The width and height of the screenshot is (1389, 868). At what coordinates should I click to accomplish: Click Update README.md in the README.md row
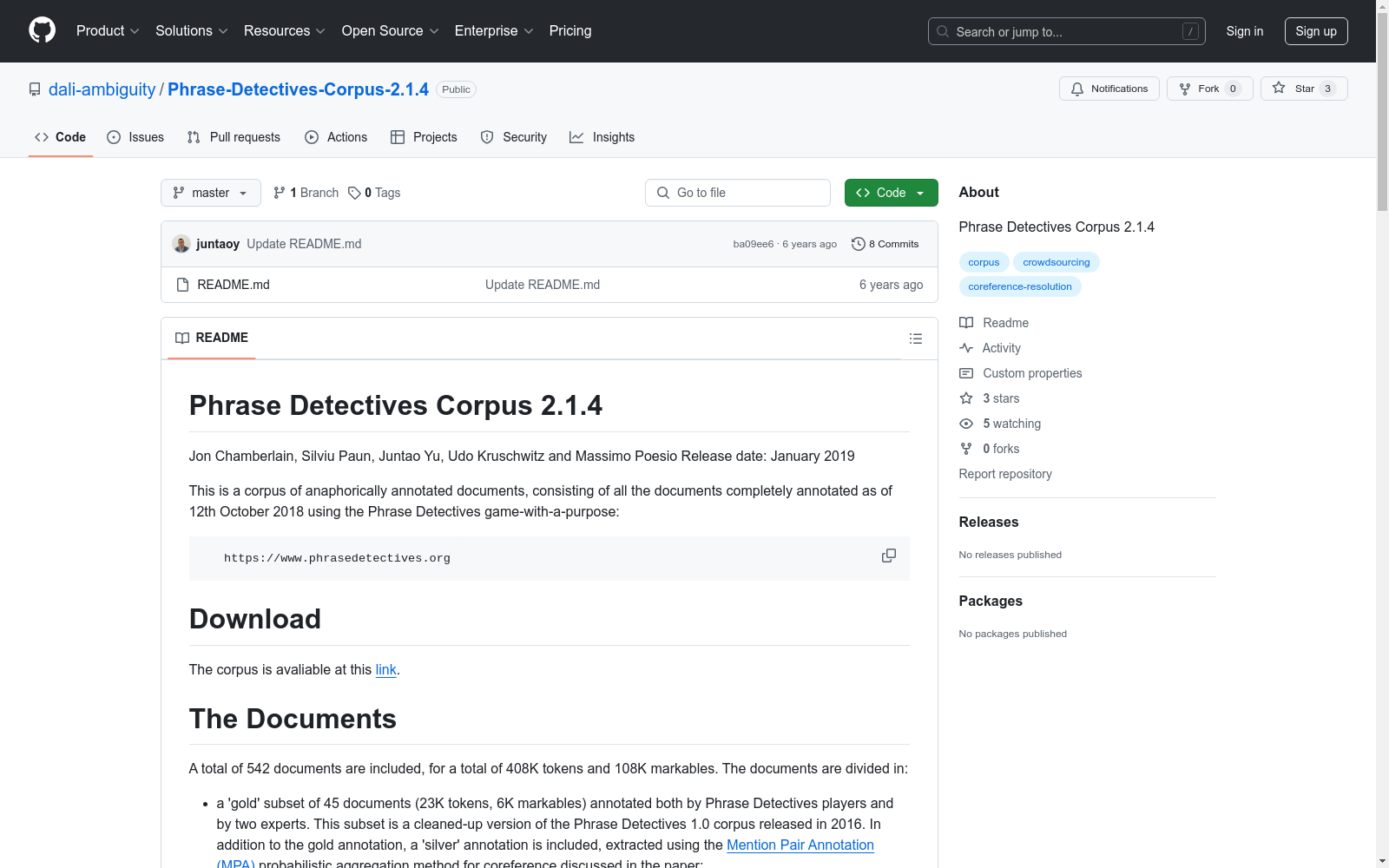coord(543,285)
